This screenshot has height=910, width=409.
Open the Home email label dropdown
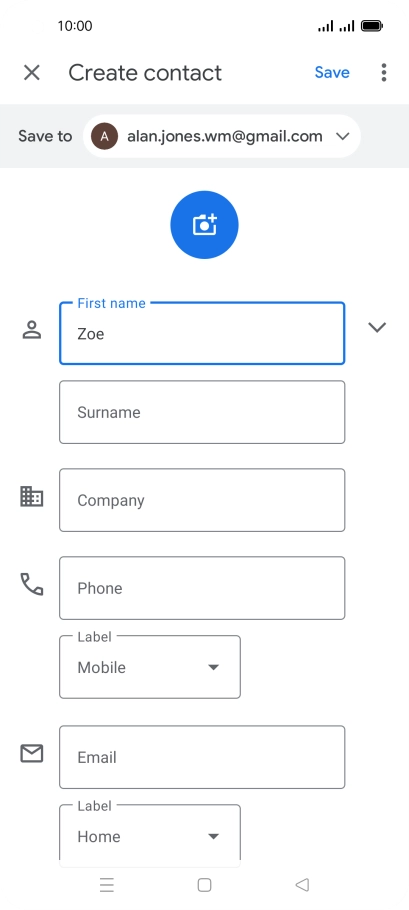point(150,833)
